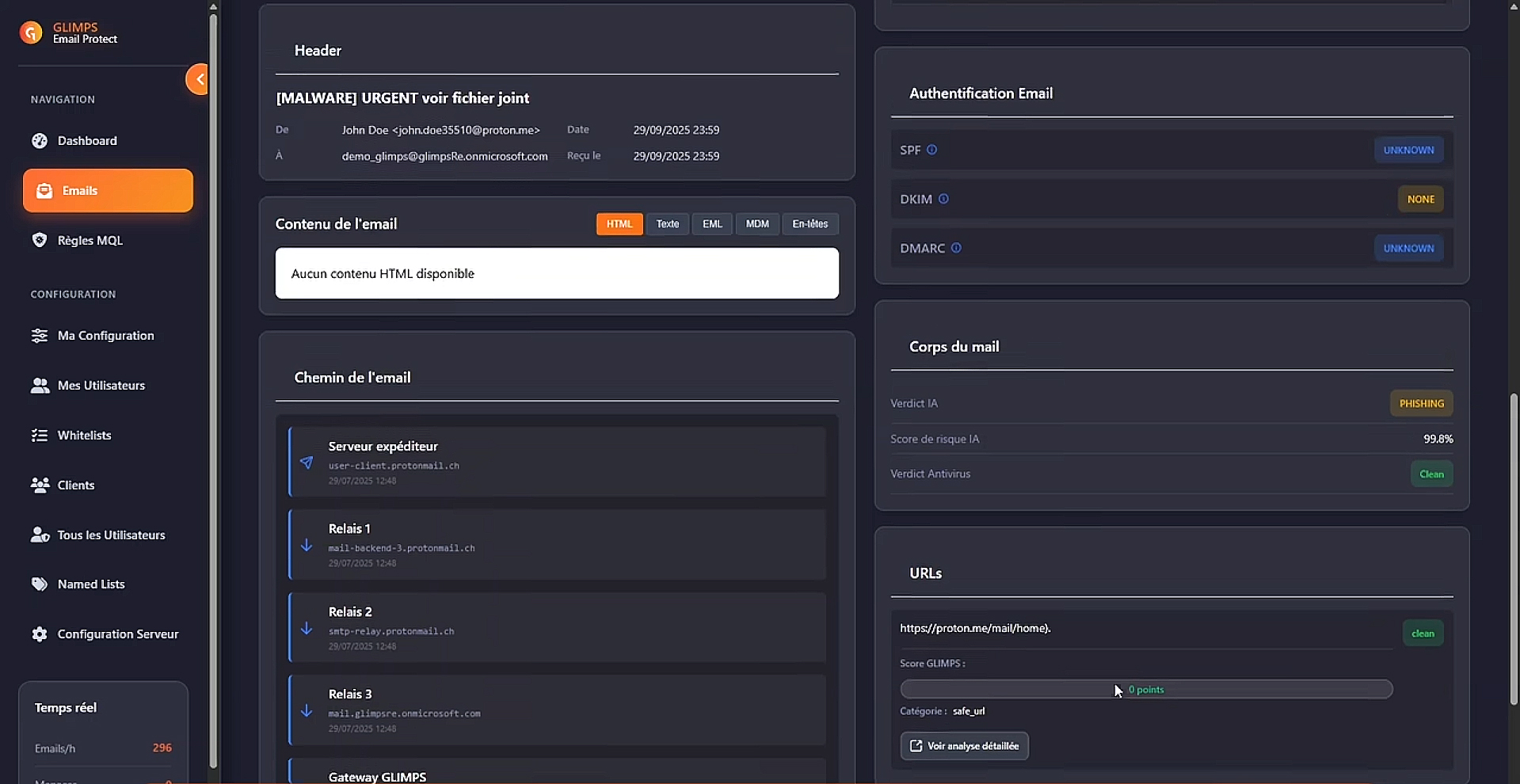Click the Règles MQL shield icon

point(40,240)
